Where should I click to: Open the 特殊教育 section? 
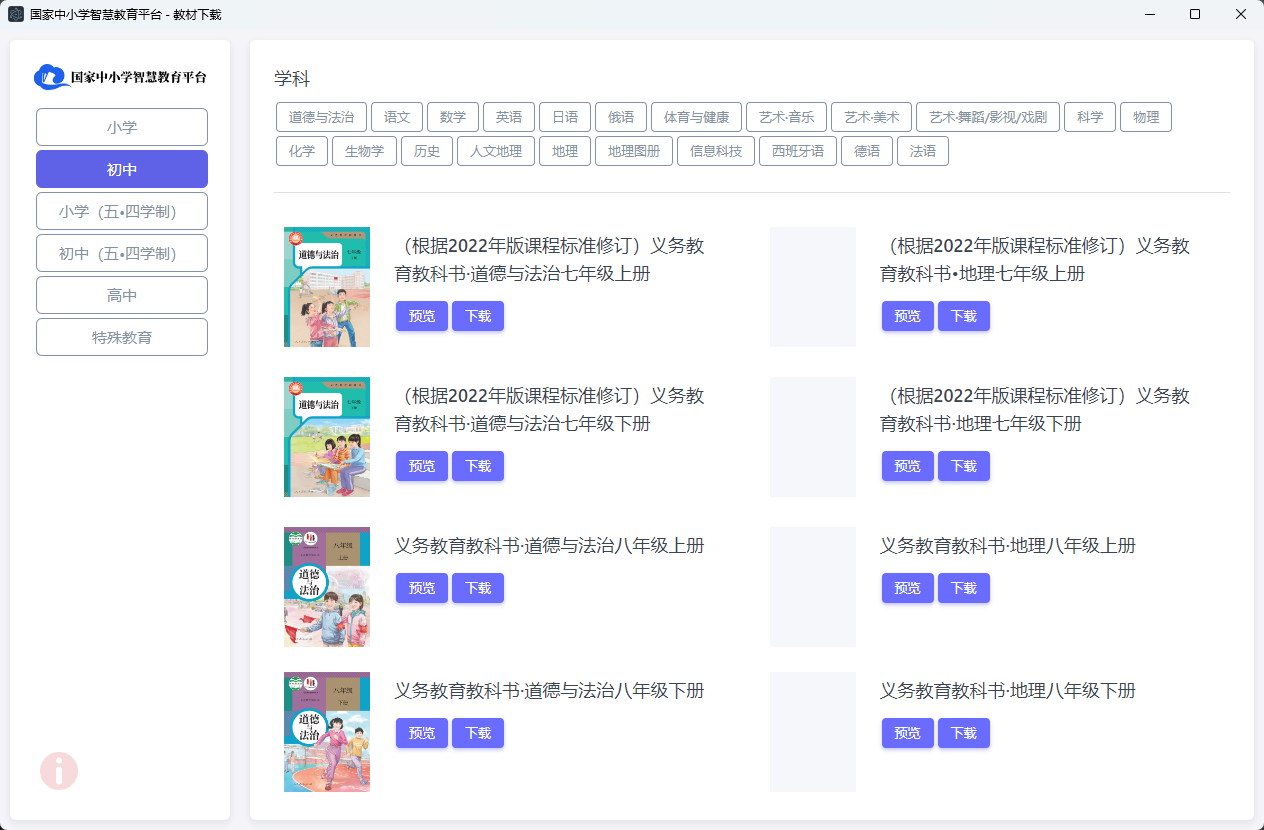[122, 337]
